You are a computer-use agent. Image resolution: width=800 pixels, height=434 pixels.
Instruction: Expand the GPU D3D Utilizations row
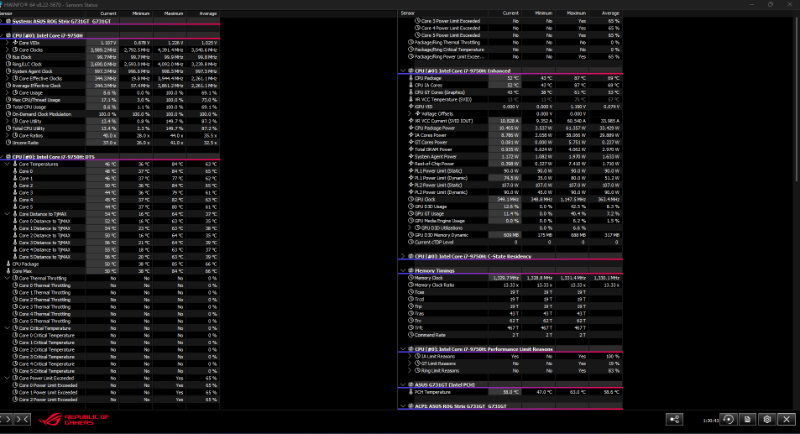[x=410, y=228]
